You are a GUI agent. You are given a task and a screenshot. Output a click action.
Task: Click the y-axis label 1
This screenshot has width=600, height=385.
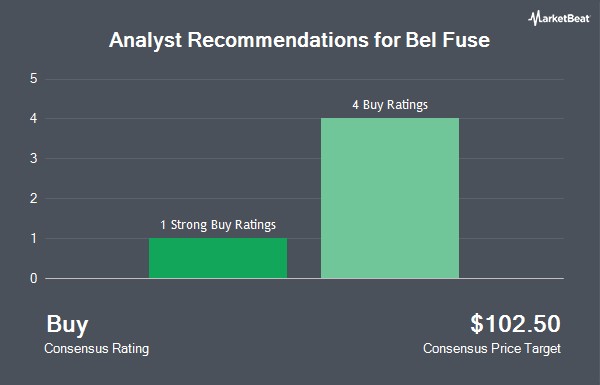[x=34, y=238]
